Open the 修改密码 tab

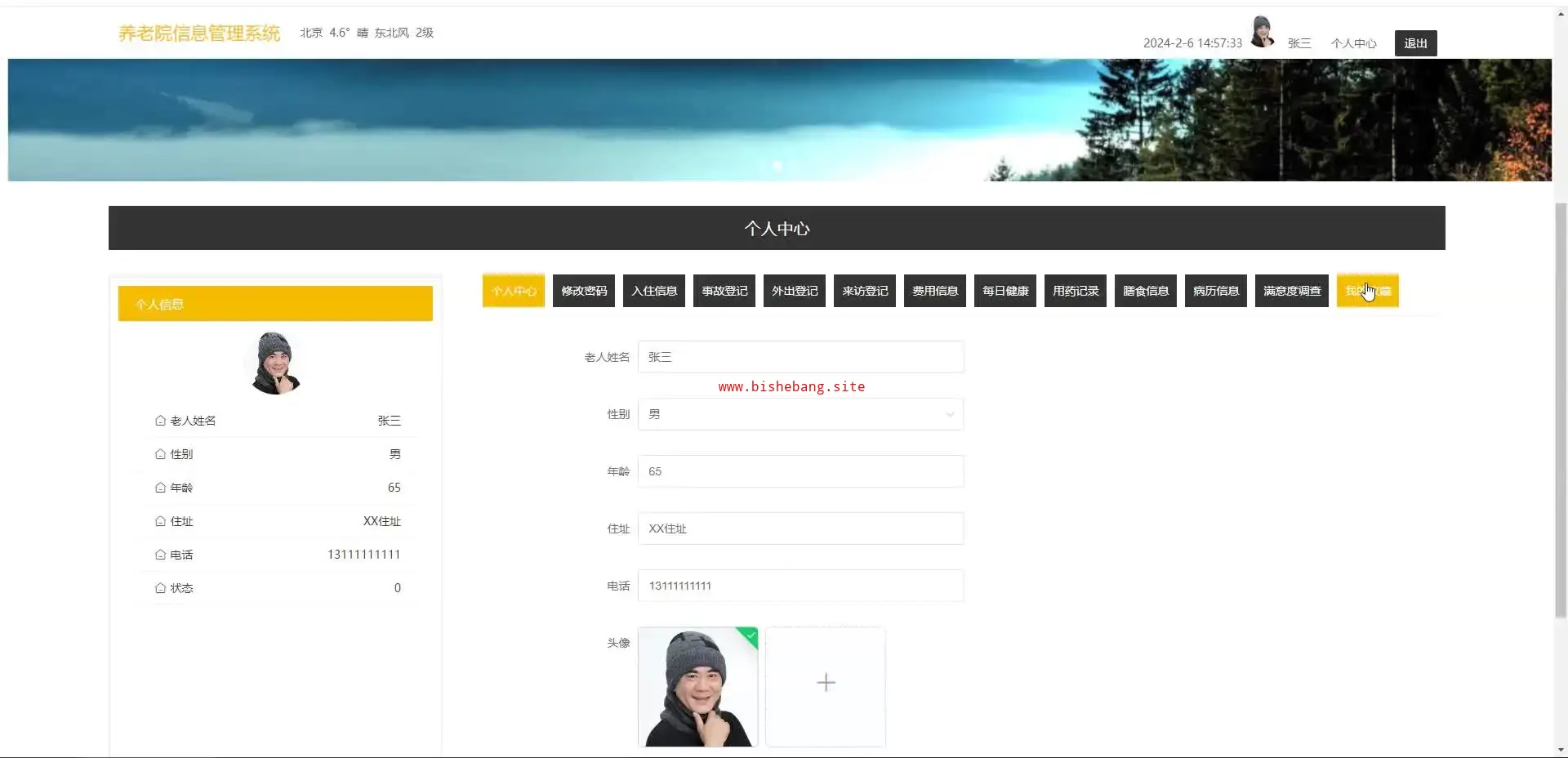tap(584, 291)
